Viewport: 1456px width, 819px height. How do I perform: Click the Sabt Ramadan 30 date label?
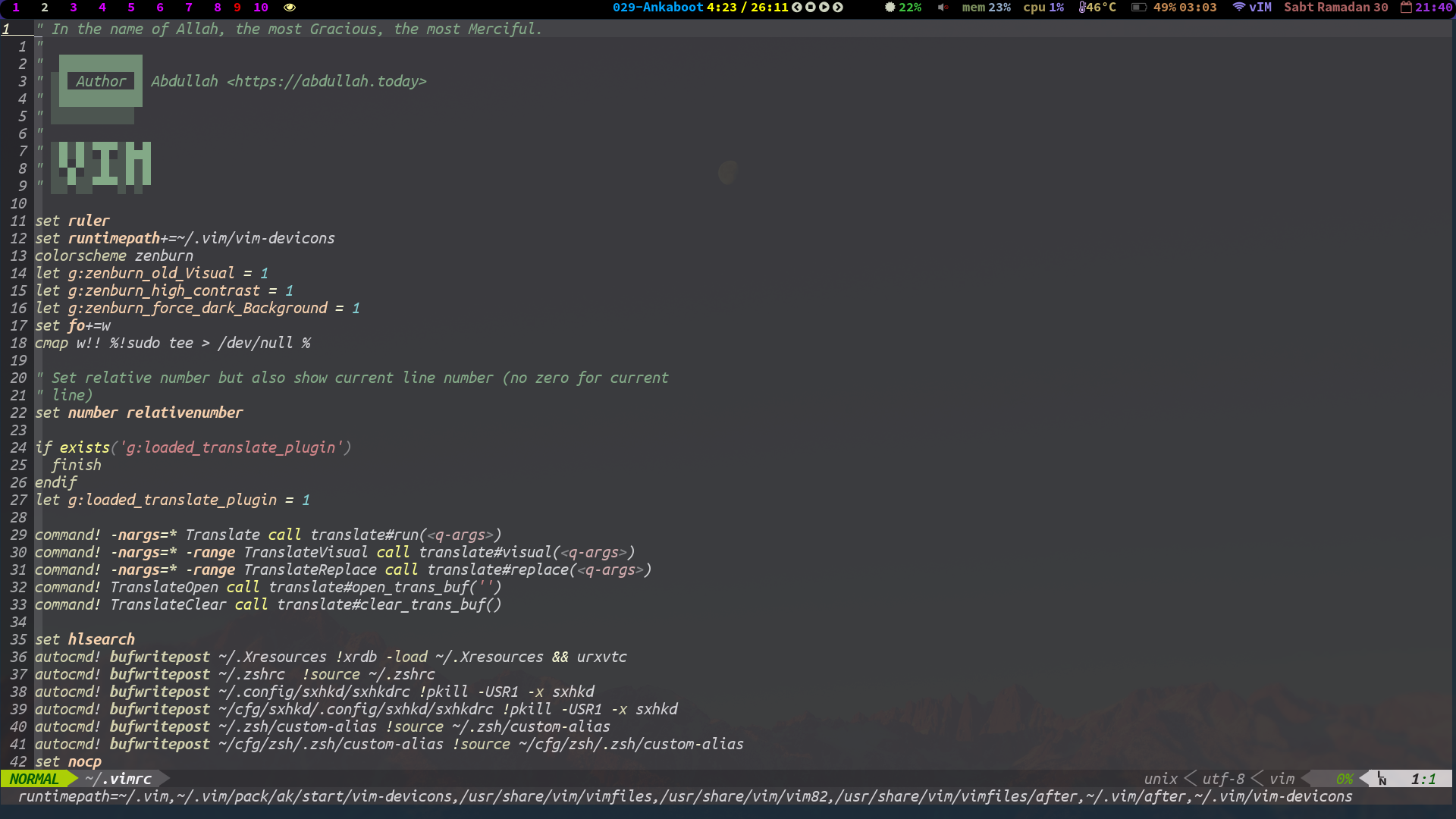coord(1336,8)
